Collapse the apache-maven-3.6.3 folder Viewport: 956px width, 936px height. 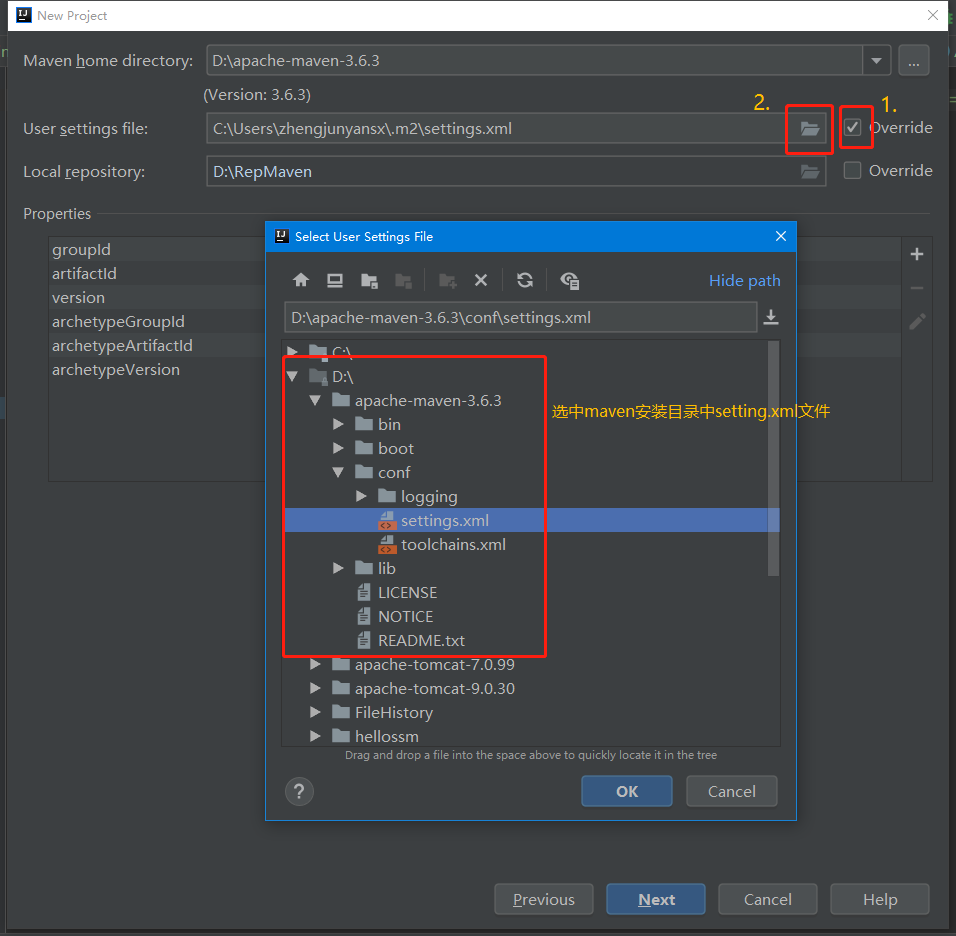(315, 401)
